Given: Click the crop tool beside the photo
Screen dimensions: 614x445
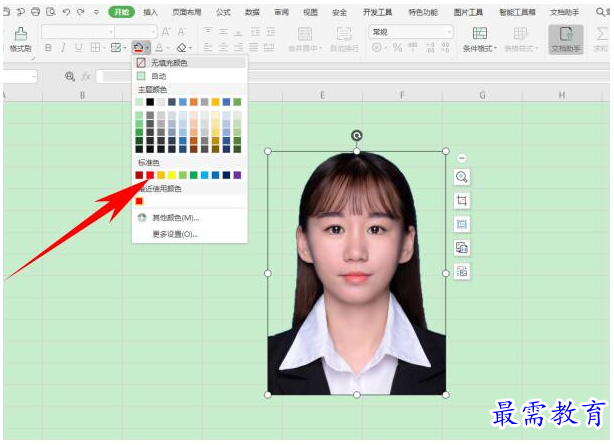Looking at the screenshot, I should tap(462, 201).
